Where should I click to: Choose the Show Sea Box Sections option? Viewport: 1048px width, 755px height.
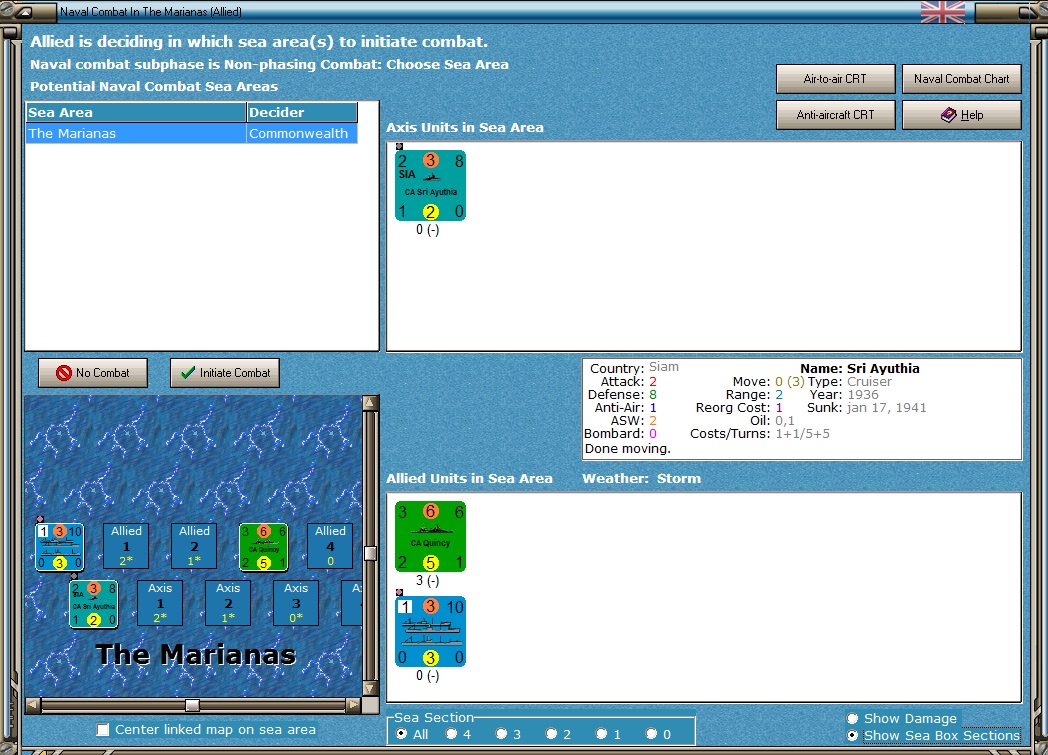click(x=852, y=735)
